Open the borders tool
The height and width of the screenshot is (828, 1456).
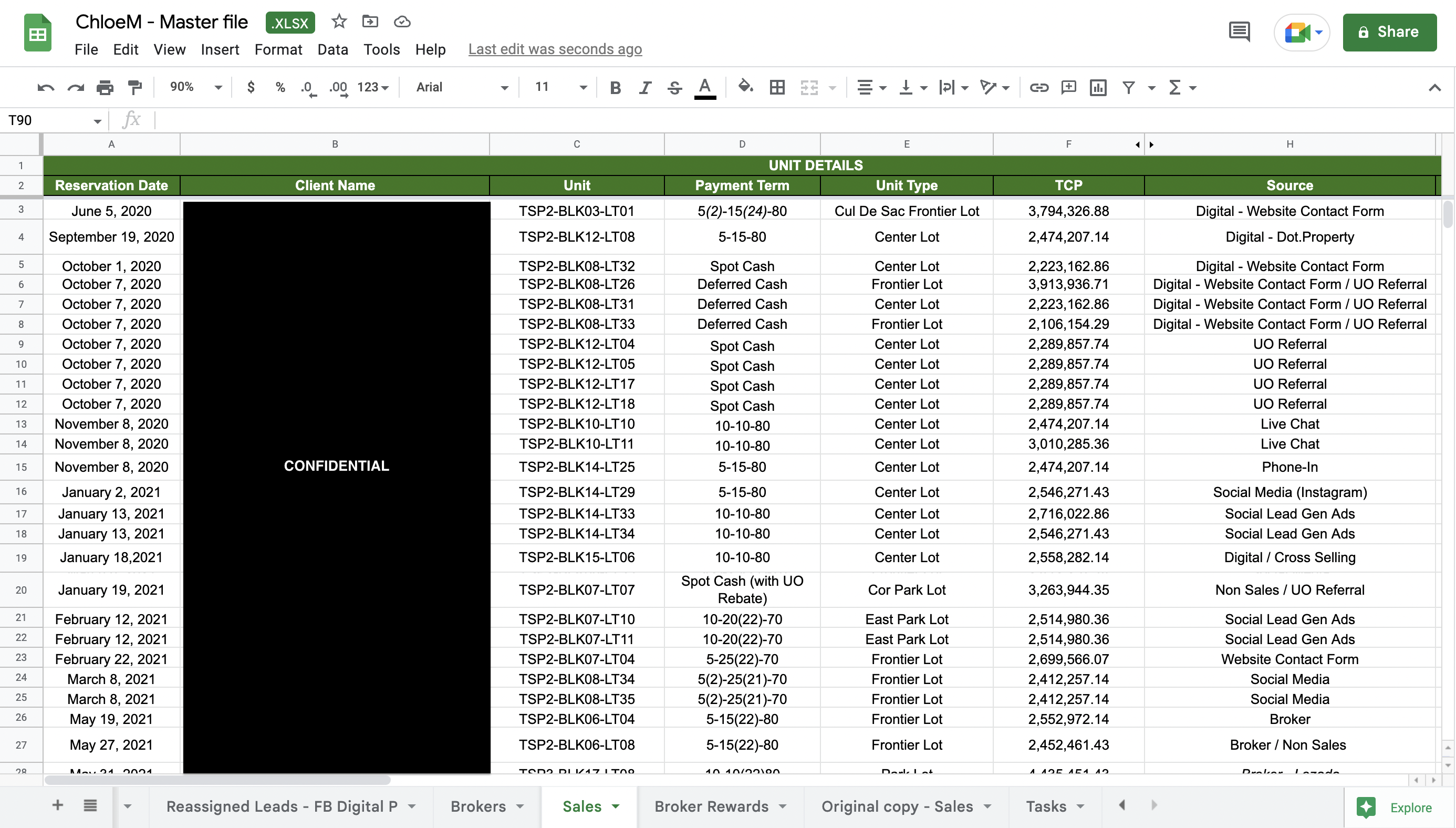tap(777, 87)
